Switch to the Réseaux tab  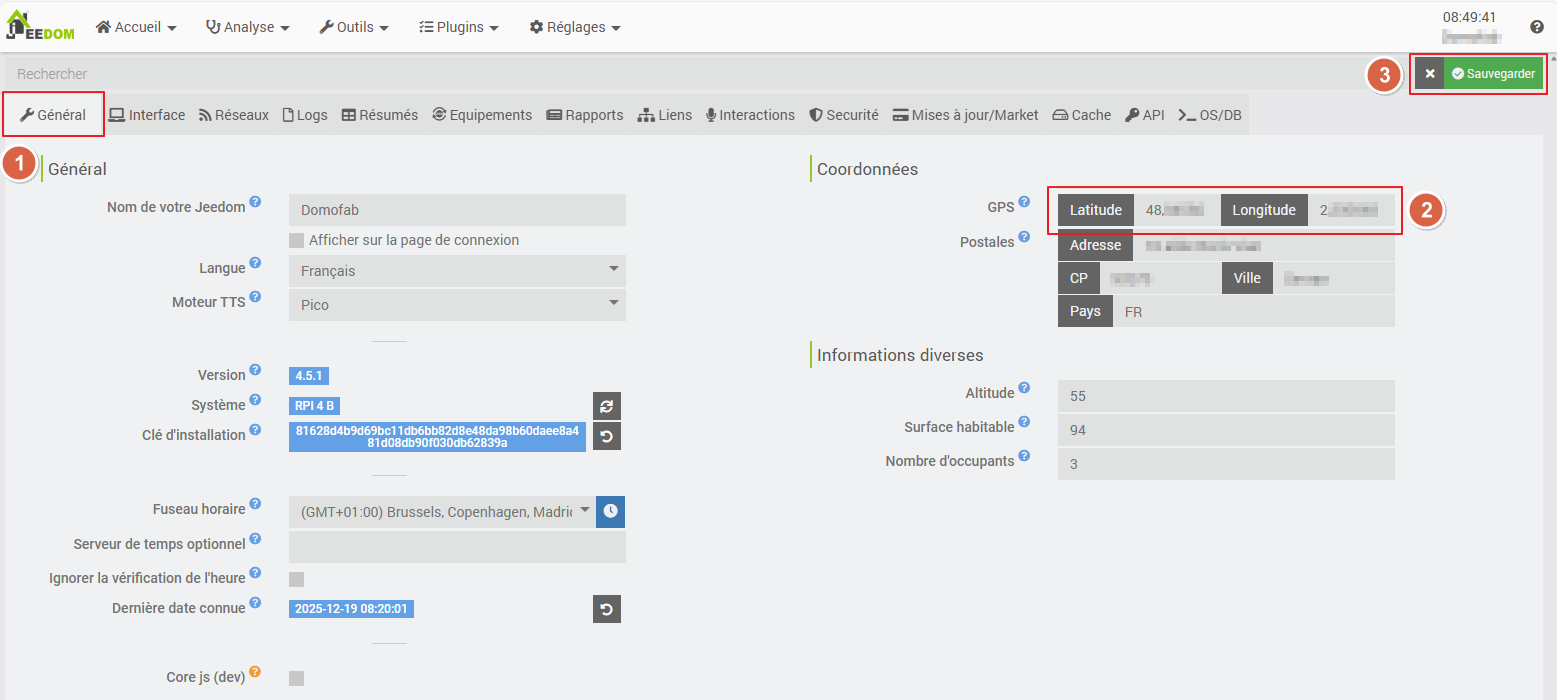234,115
